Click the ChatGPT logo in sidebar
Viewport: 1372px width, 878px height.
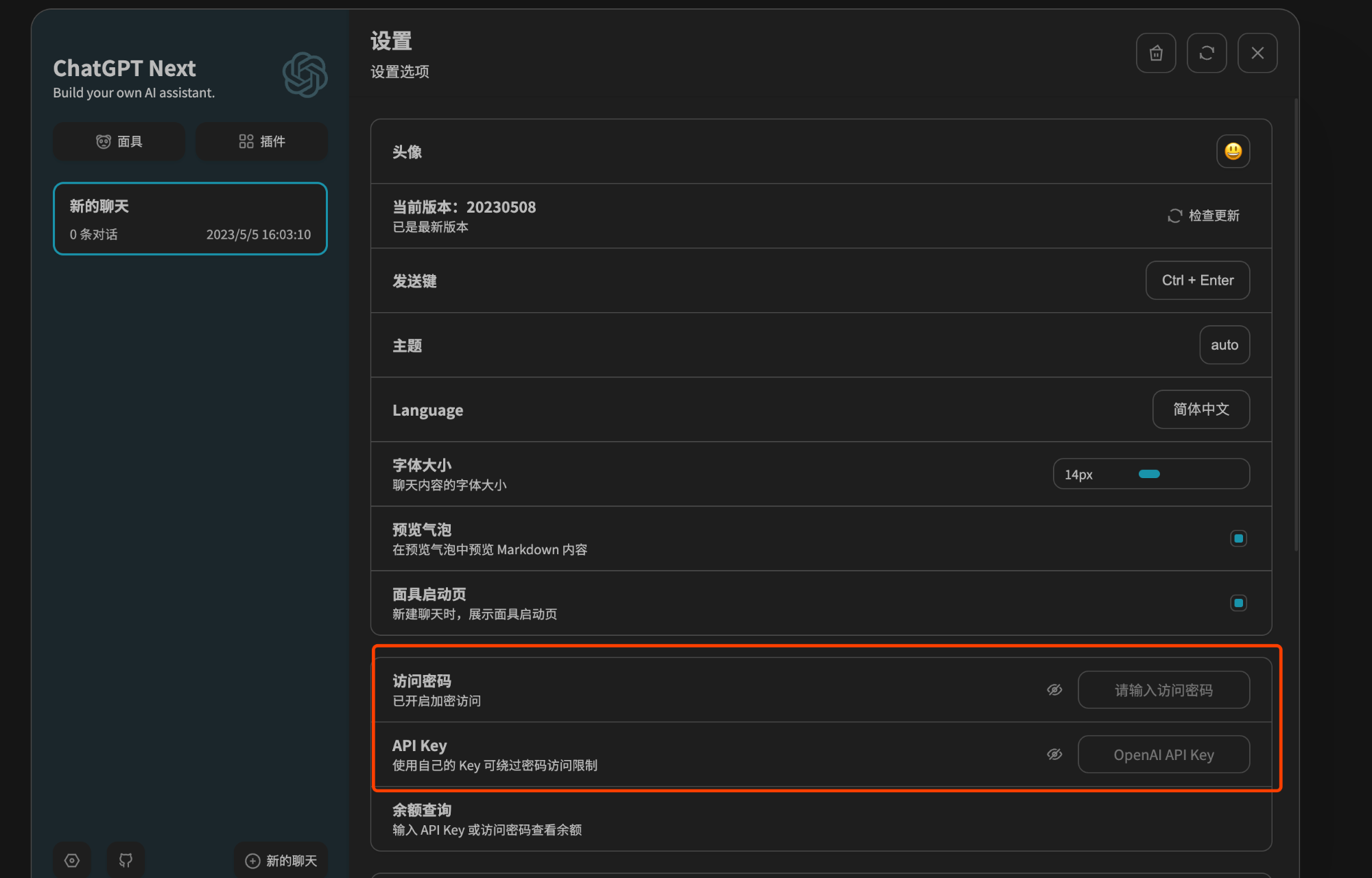point(305,75)
